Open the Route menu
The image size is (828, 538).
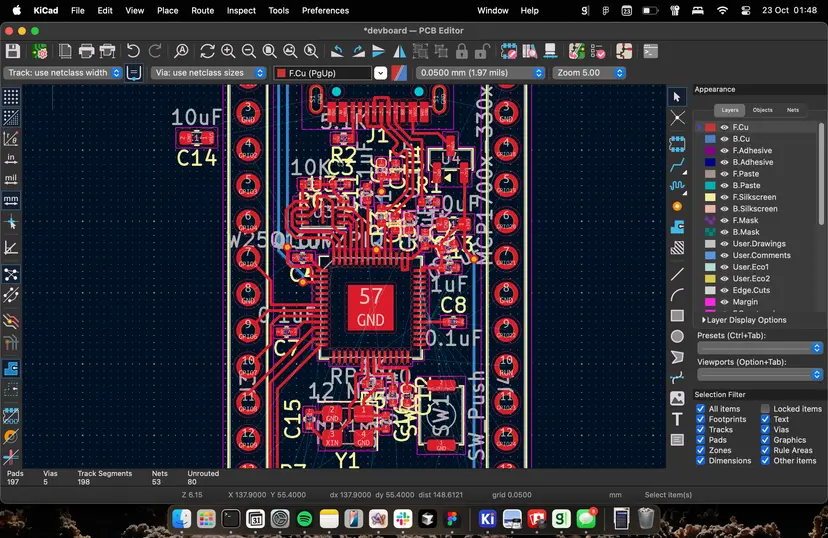point(202,10)
